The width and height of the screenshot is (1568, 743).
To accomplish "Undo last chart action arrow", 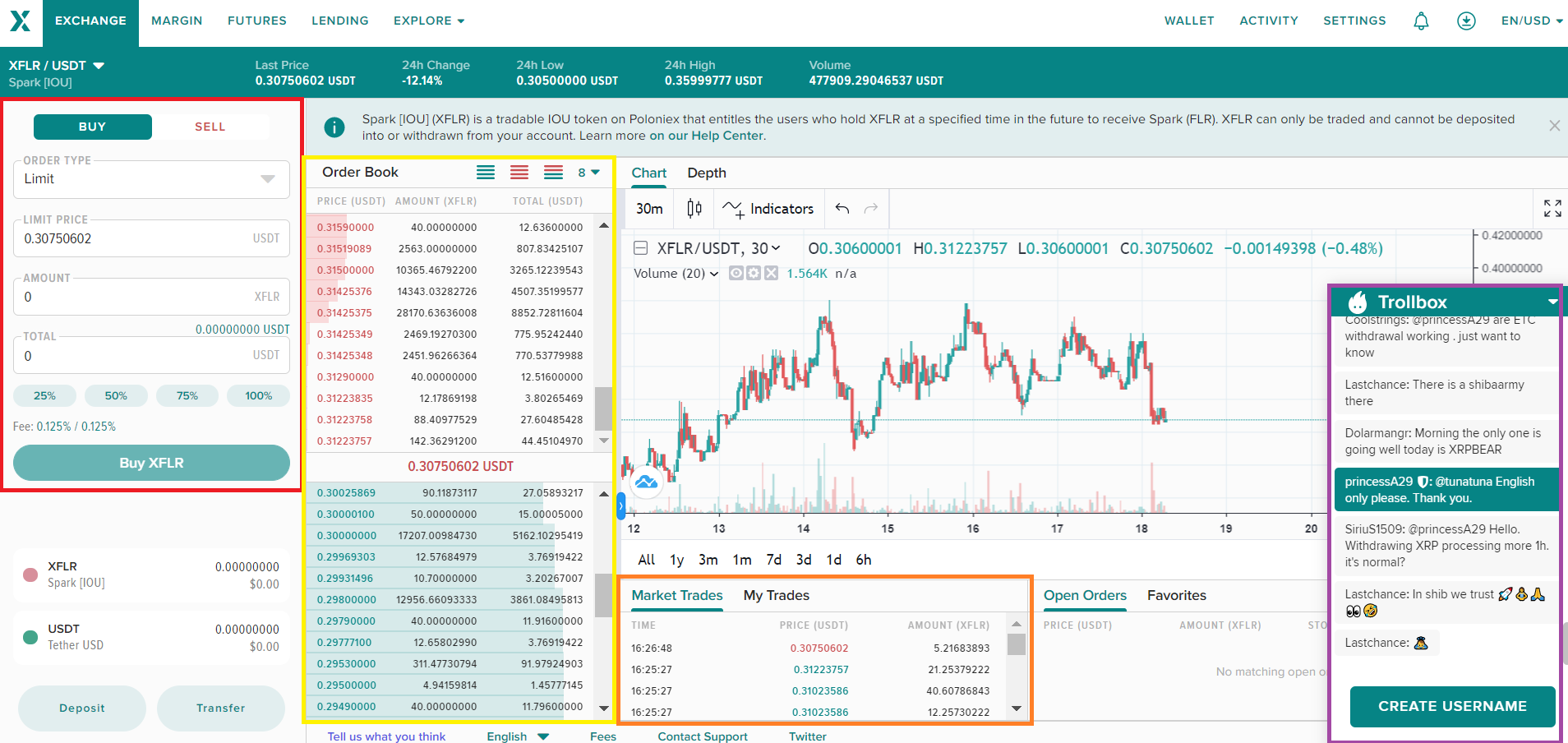I will [x=842, y=208].
